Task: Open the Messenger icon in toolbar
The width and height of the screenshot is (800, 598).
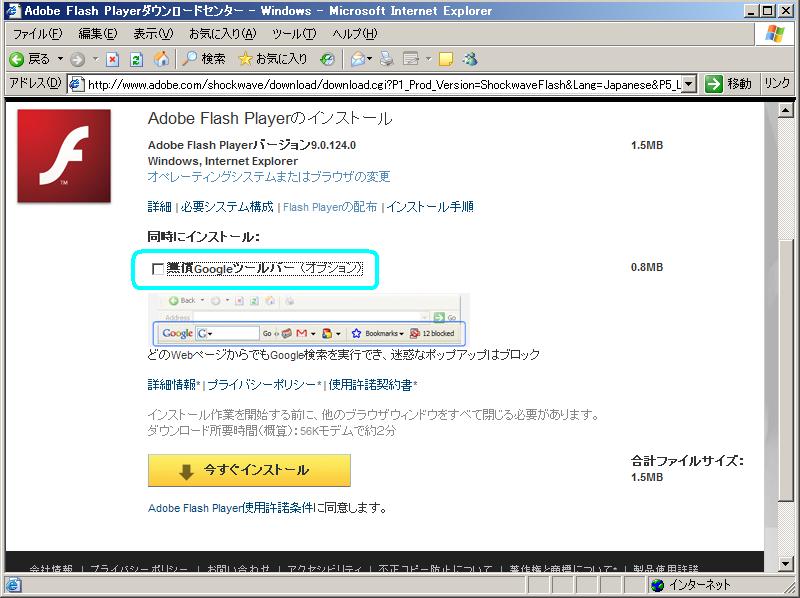Action: click(x=470, y=59)
